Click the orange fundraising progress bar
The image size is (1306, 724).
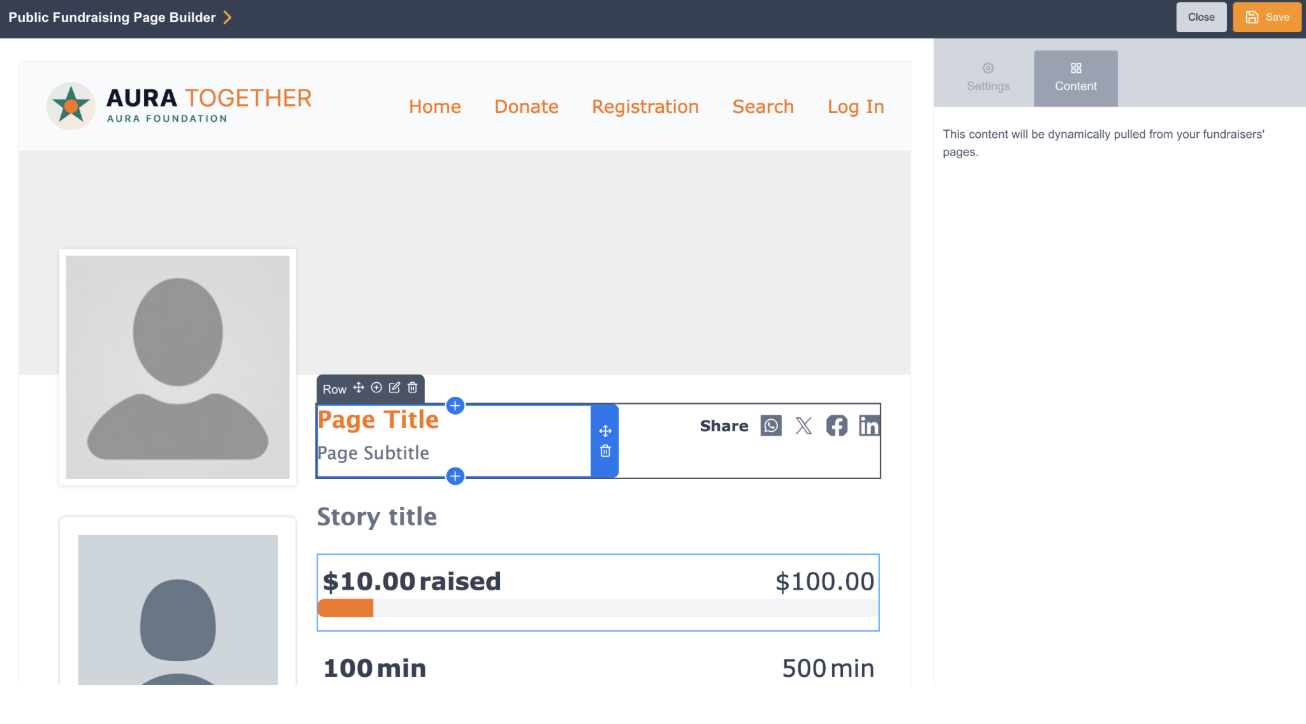coord(345,608)
